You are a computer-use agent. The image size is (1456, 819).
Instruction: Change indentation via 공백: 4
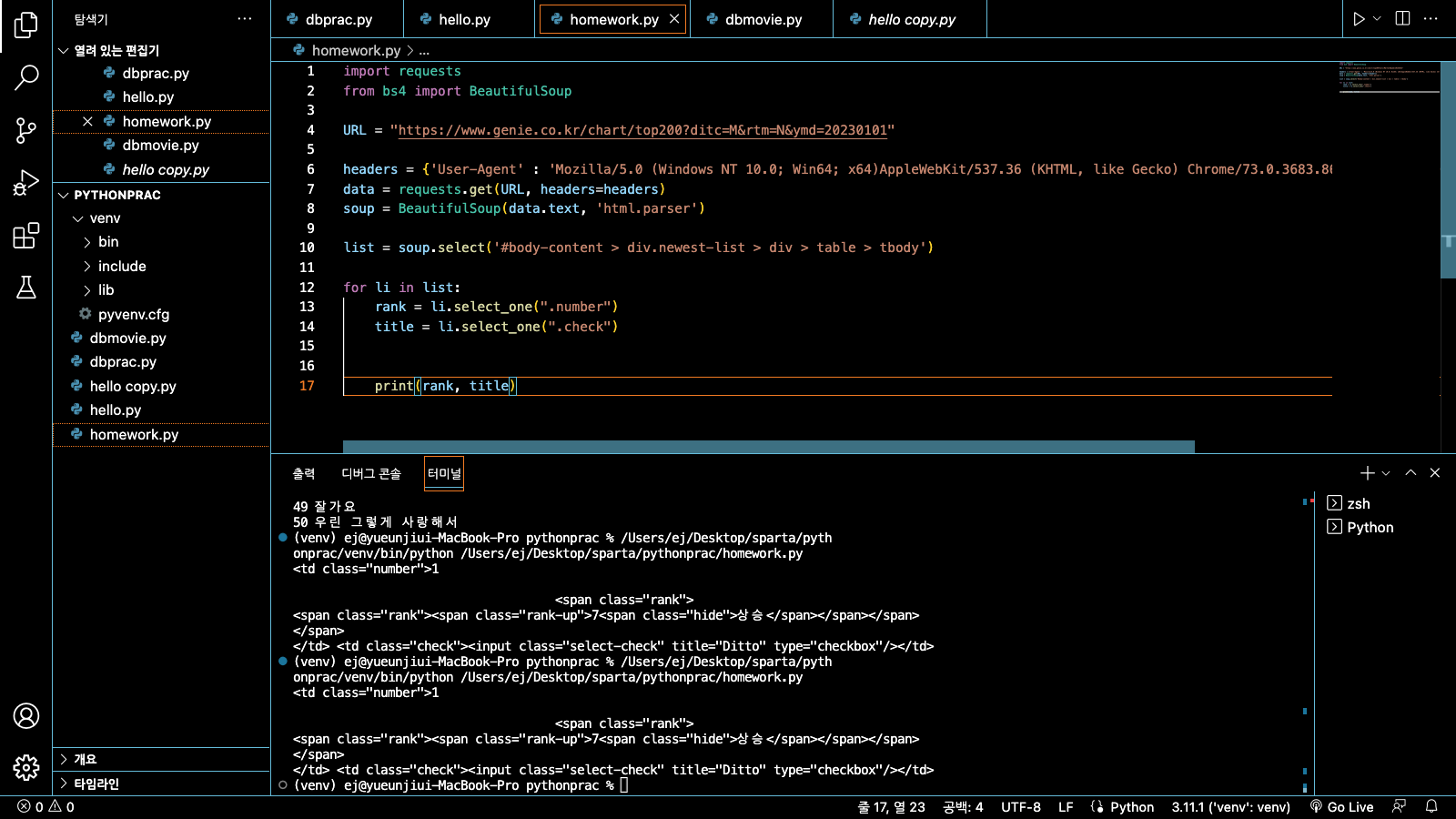tap(963, 807)
